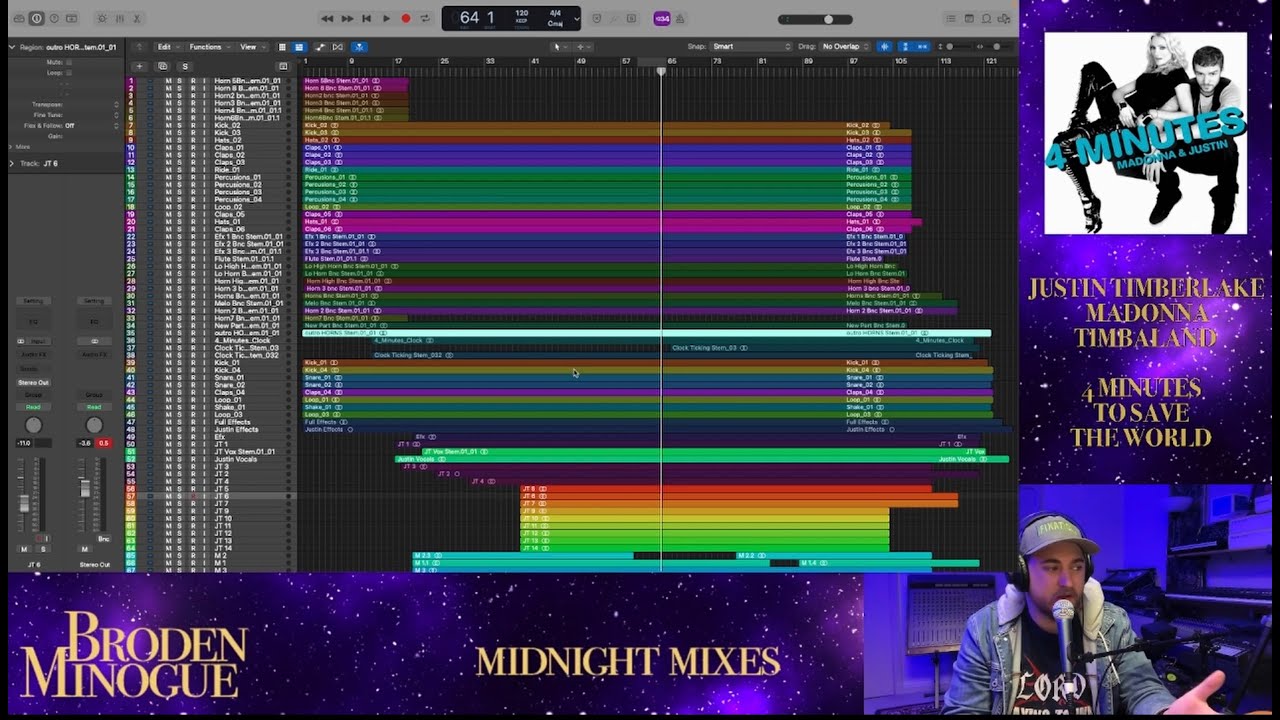This screenshot has height=720, width=1280.
Task: Switch to grid view icon
Action: coord(282,47)
